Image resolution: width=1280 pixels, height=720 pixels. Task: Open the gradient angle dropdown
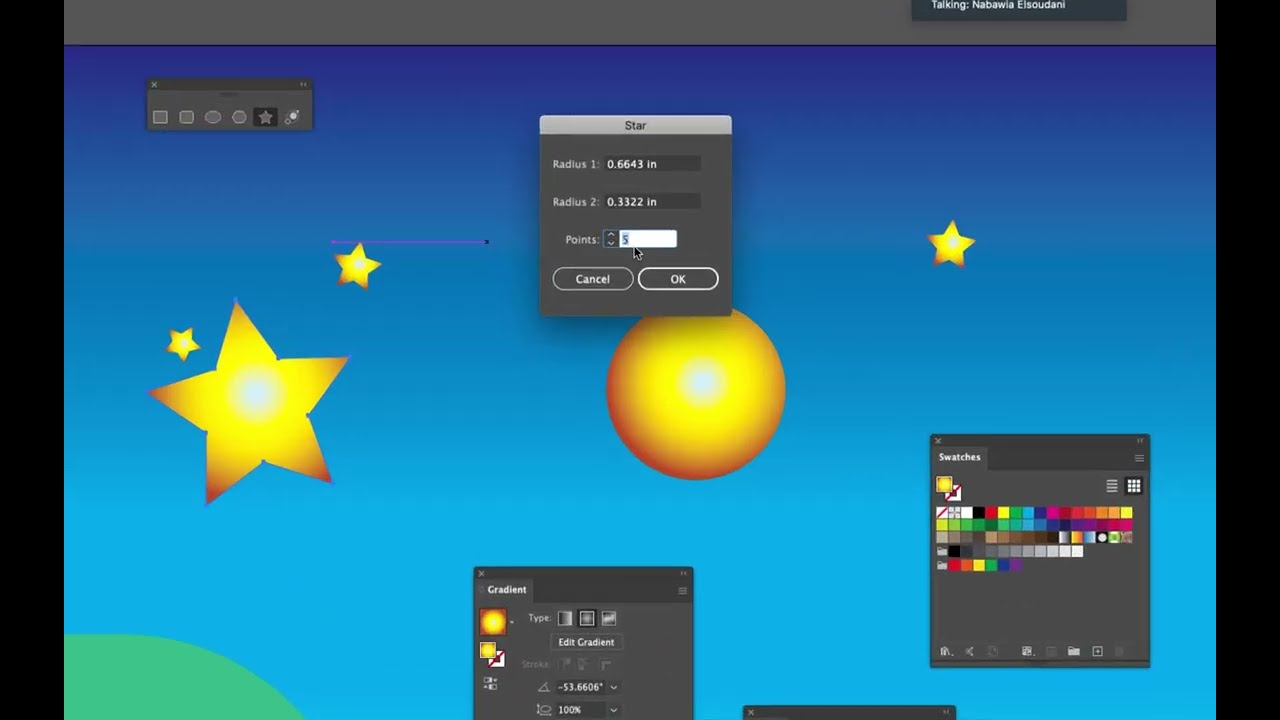[613, 687]
